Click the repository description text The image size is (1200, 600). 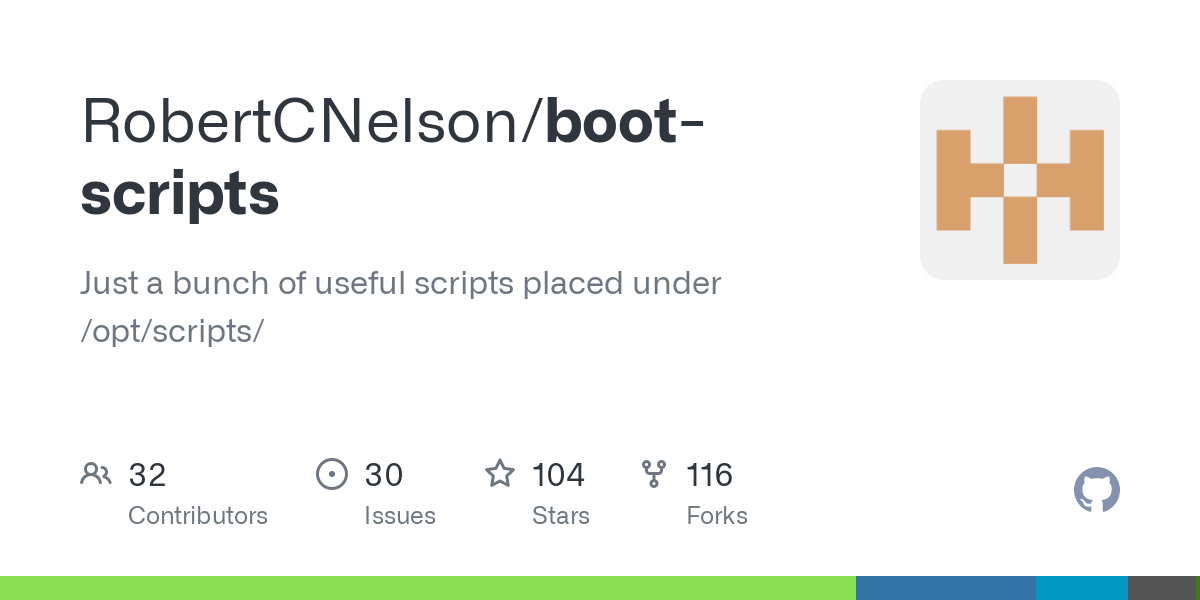400,307
